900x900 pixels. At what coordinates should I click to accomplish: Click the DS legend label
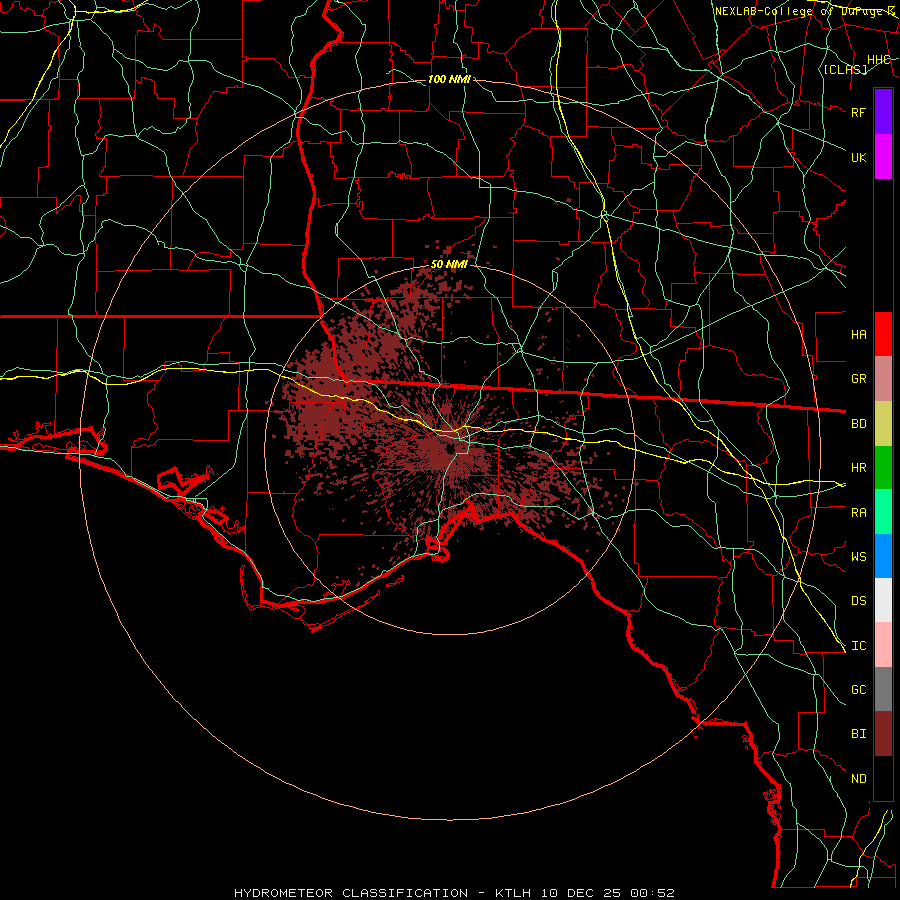pos(858,601)
